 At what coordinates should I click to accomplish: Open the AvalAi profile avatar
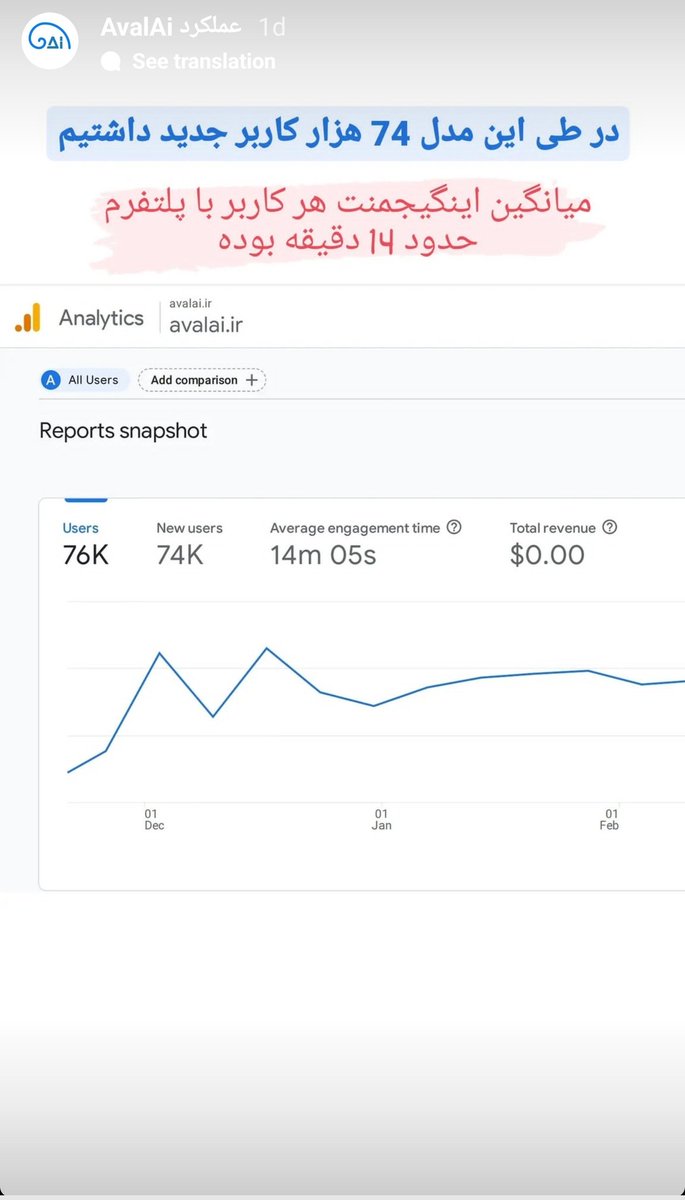coord(50,41)
